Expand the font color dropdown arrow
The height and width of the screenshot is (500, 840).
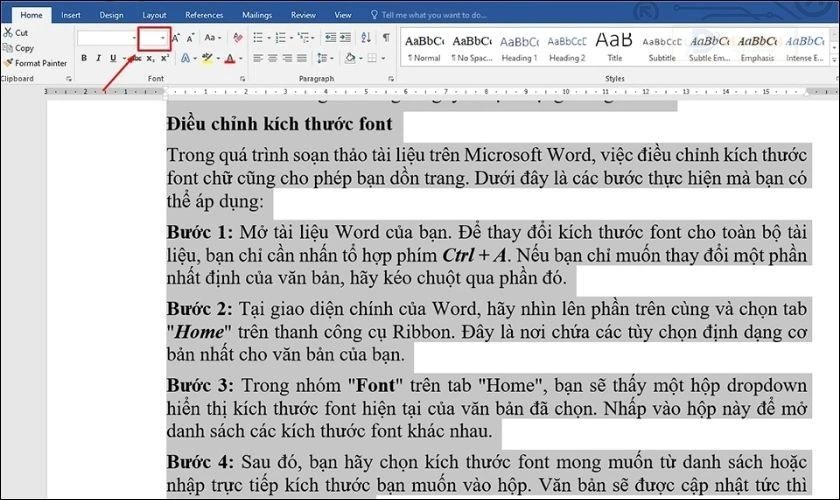[x=241, y=58]
